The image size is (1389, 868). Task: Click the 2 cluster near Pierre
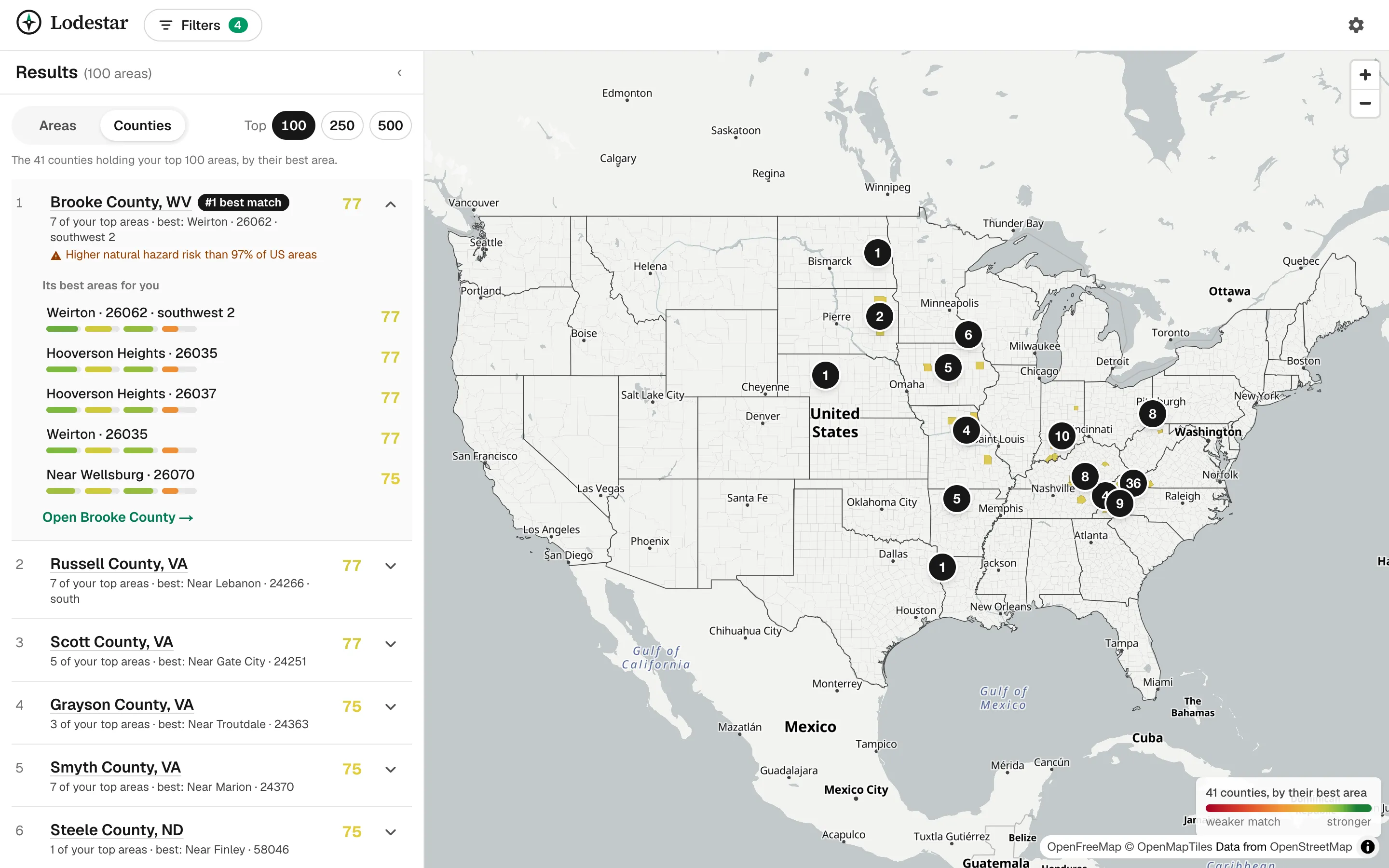point(879,316)
